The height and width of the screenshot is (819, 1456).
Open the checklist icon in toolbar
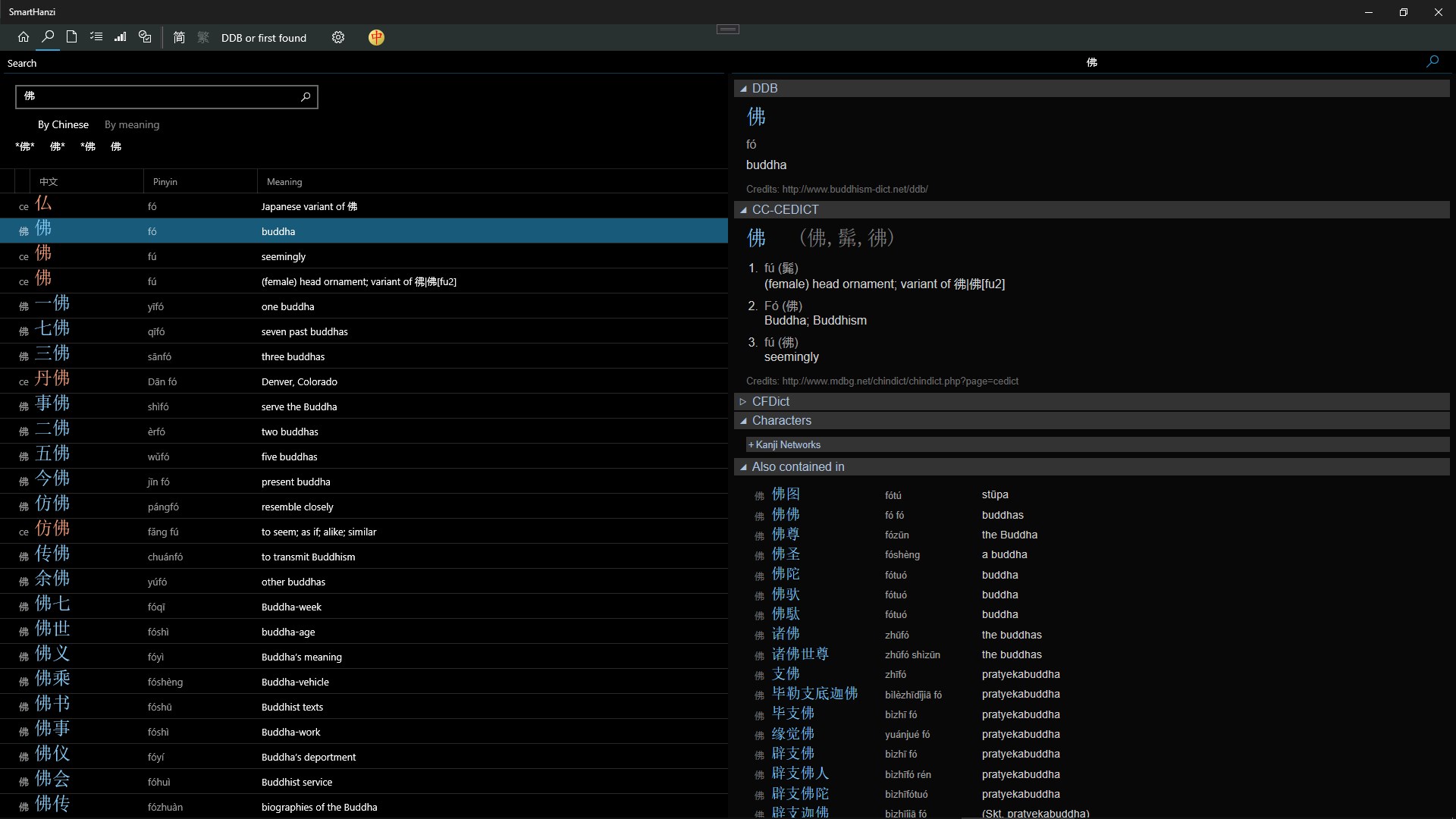pos(96,37)
